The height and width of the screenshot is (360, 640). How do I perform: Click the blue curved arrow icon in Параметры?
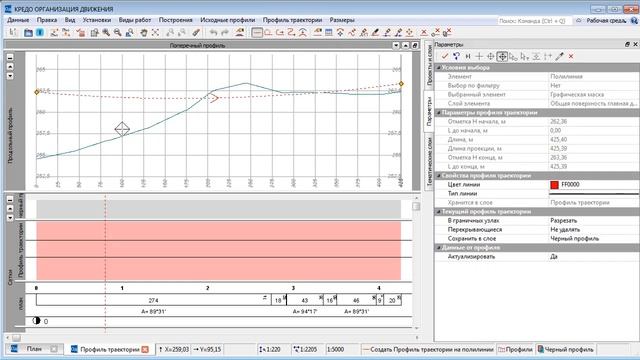coord(456,56)
